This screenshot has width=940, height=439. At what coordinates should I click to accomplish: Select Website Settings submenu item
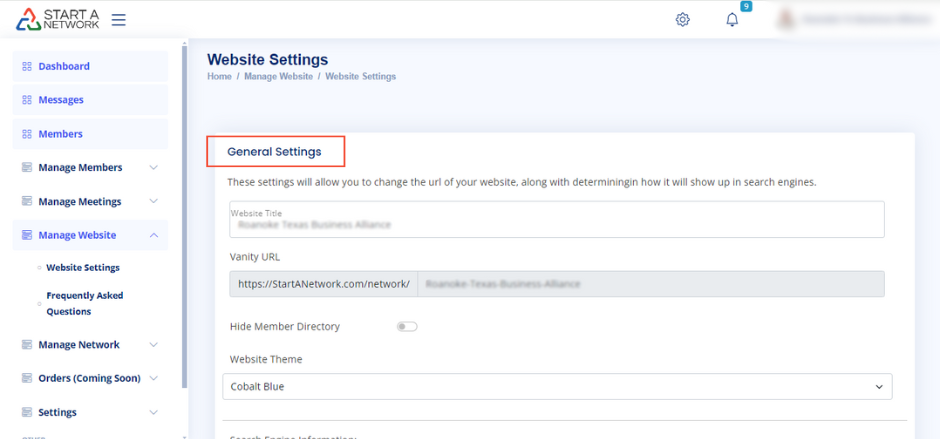click(83, 268)
